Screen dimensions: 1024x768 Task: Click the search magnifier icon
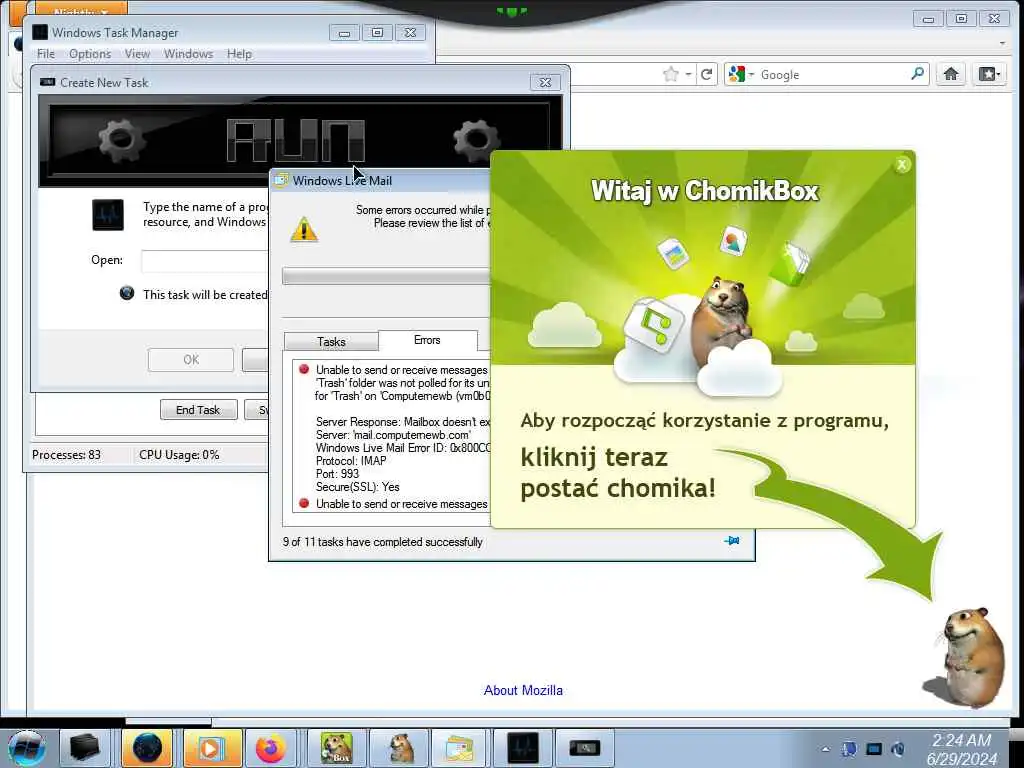pos(918,74)
